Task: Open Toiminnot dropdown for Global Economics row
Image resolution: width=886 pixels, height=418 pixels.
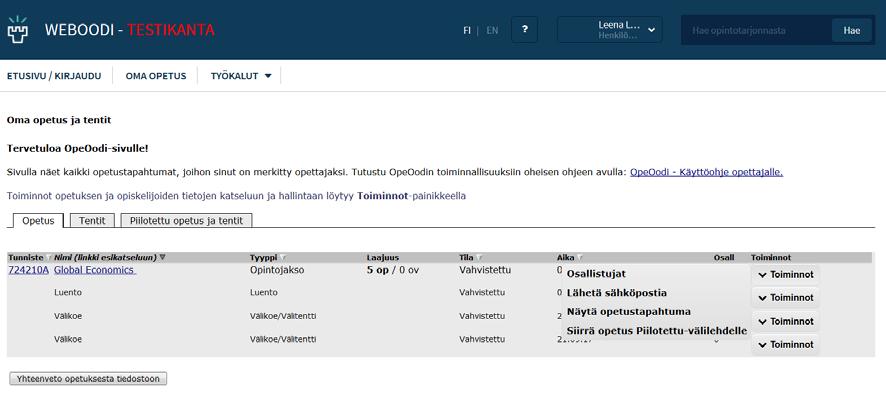Action: (785, 275)
